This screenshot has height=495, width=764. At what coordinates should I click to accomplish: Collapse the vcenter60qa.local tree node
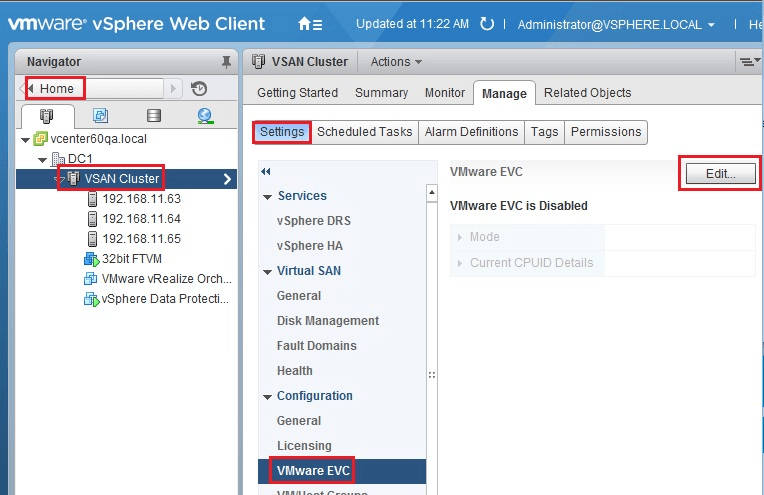pos(25,140)
